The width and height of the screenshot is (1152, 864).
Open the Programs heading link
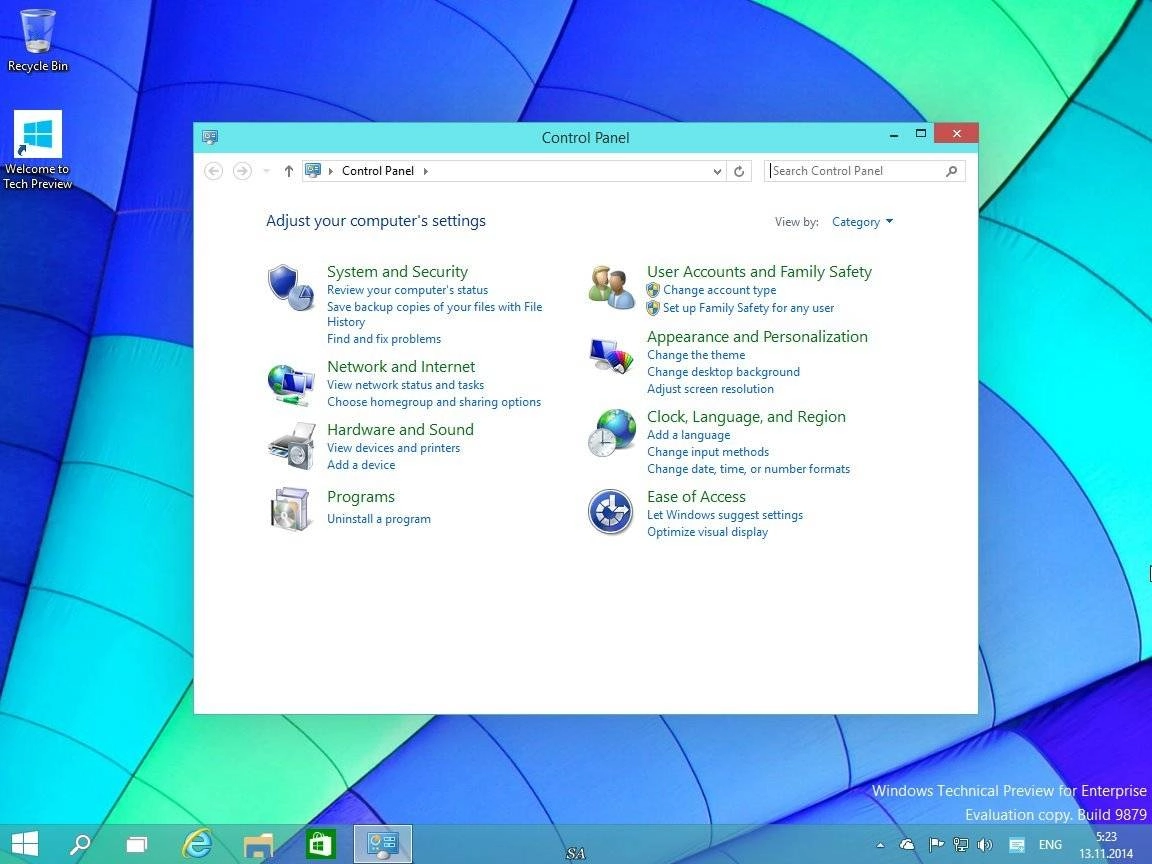[361, 497]
